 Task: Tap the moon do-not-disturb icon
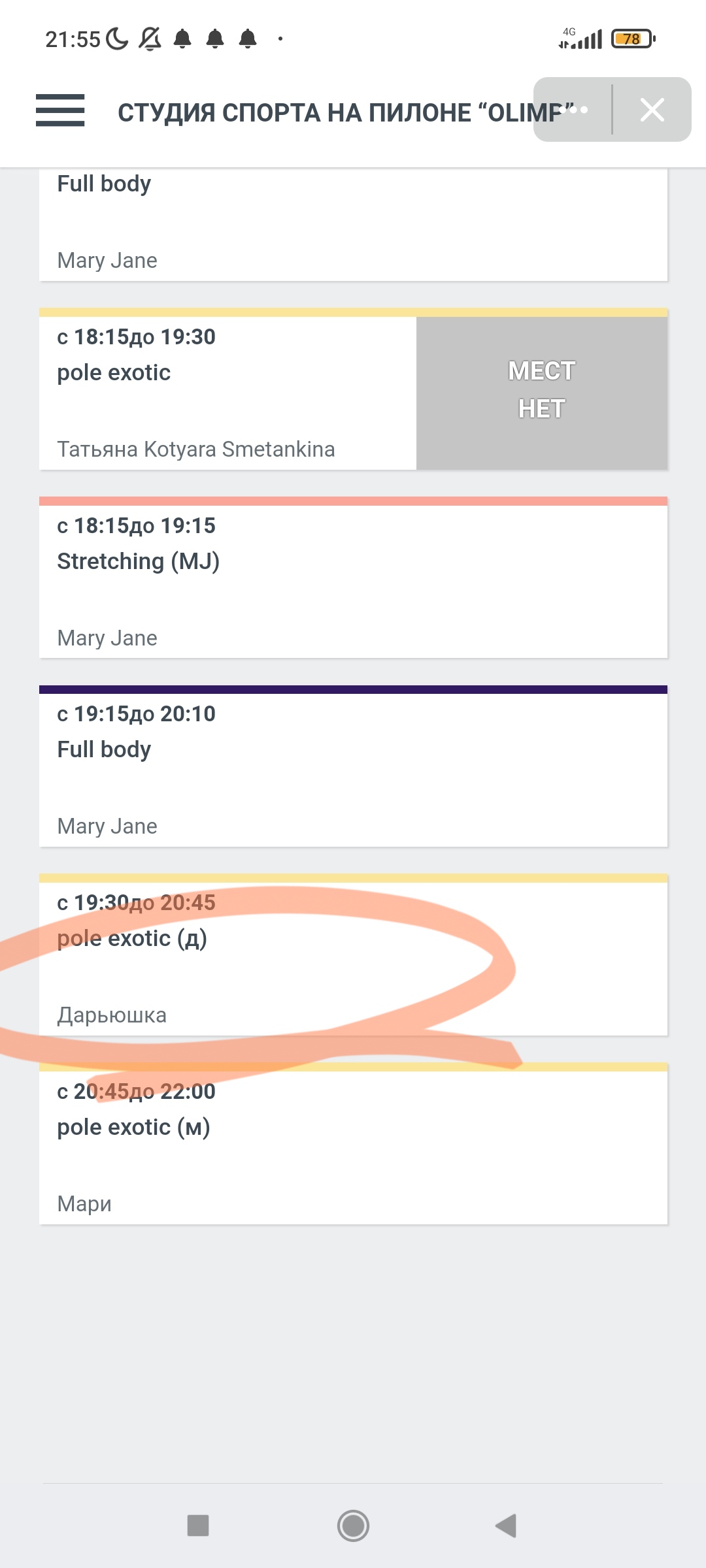[x=117, y=39]
